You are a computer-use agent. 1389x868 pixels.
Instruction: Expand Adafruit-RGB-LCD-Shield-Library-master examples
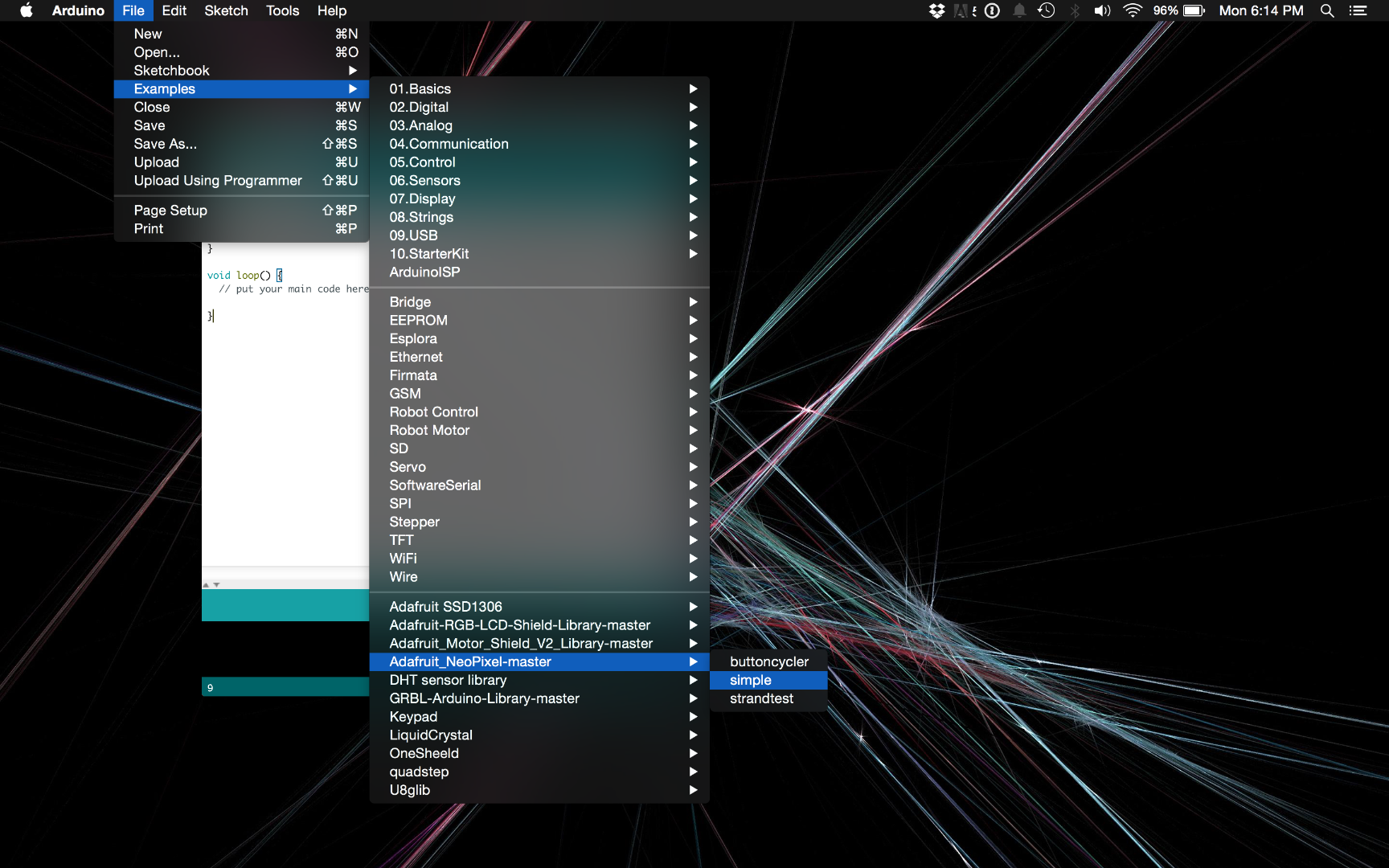point(539,625)
